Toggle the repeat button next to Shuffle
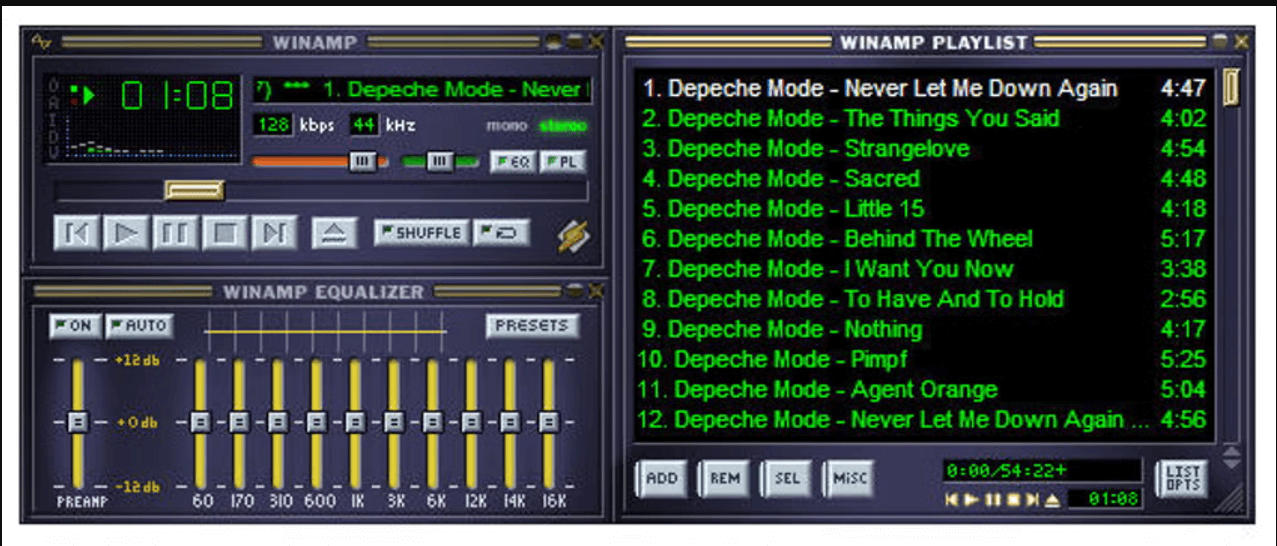Screen dimensions: 1277x546 coord(501,233)
